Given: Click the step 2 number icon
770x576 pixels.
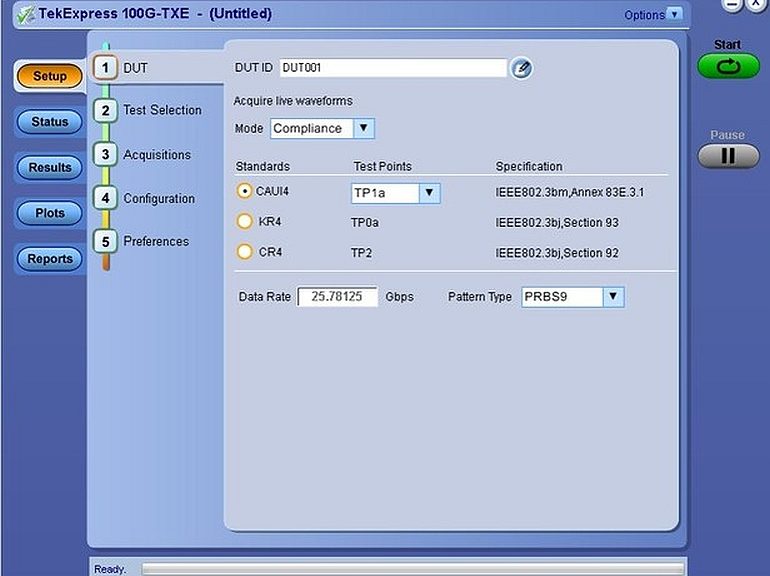Looking at the screenshot, I should click(105, 110).
